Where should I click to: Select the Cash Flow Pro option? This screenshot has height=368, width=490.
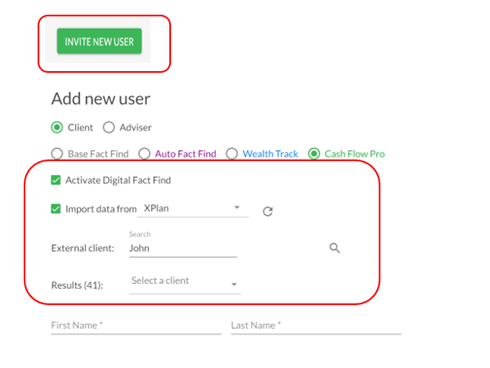coord(314,154)
